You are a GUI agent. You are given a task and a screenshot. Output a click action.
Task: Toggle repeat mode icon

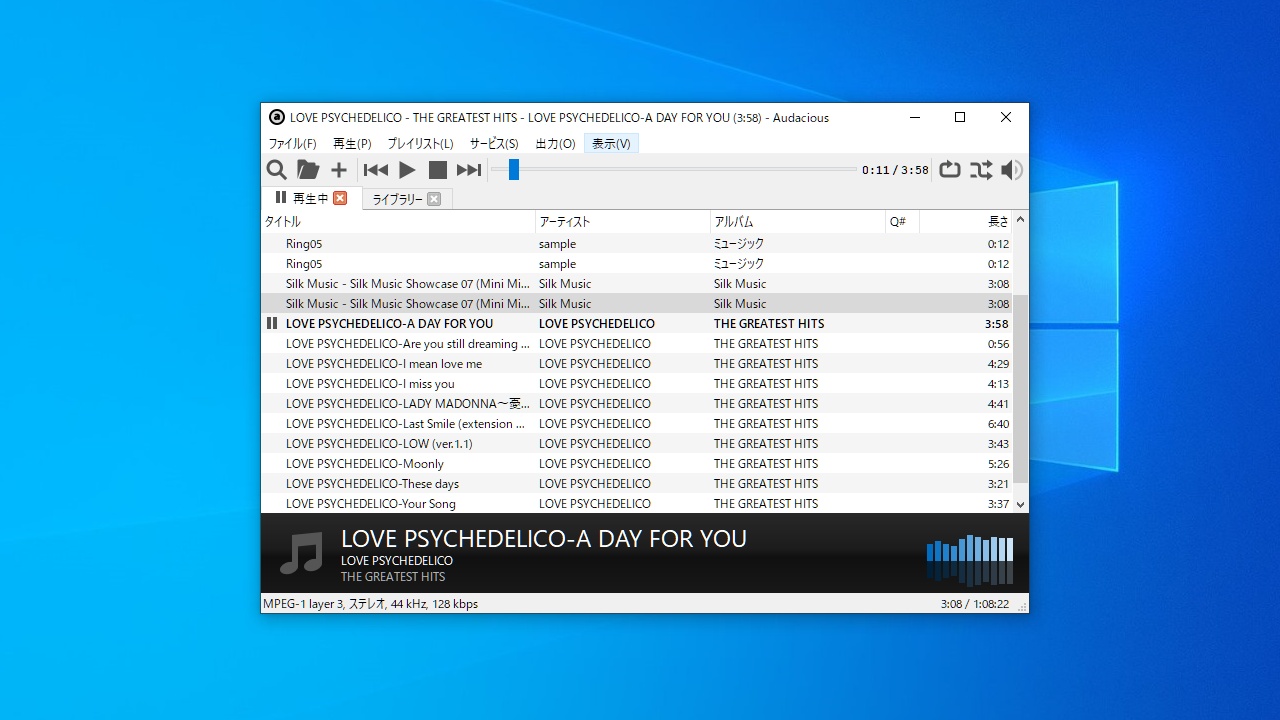(x=950, y=170)
